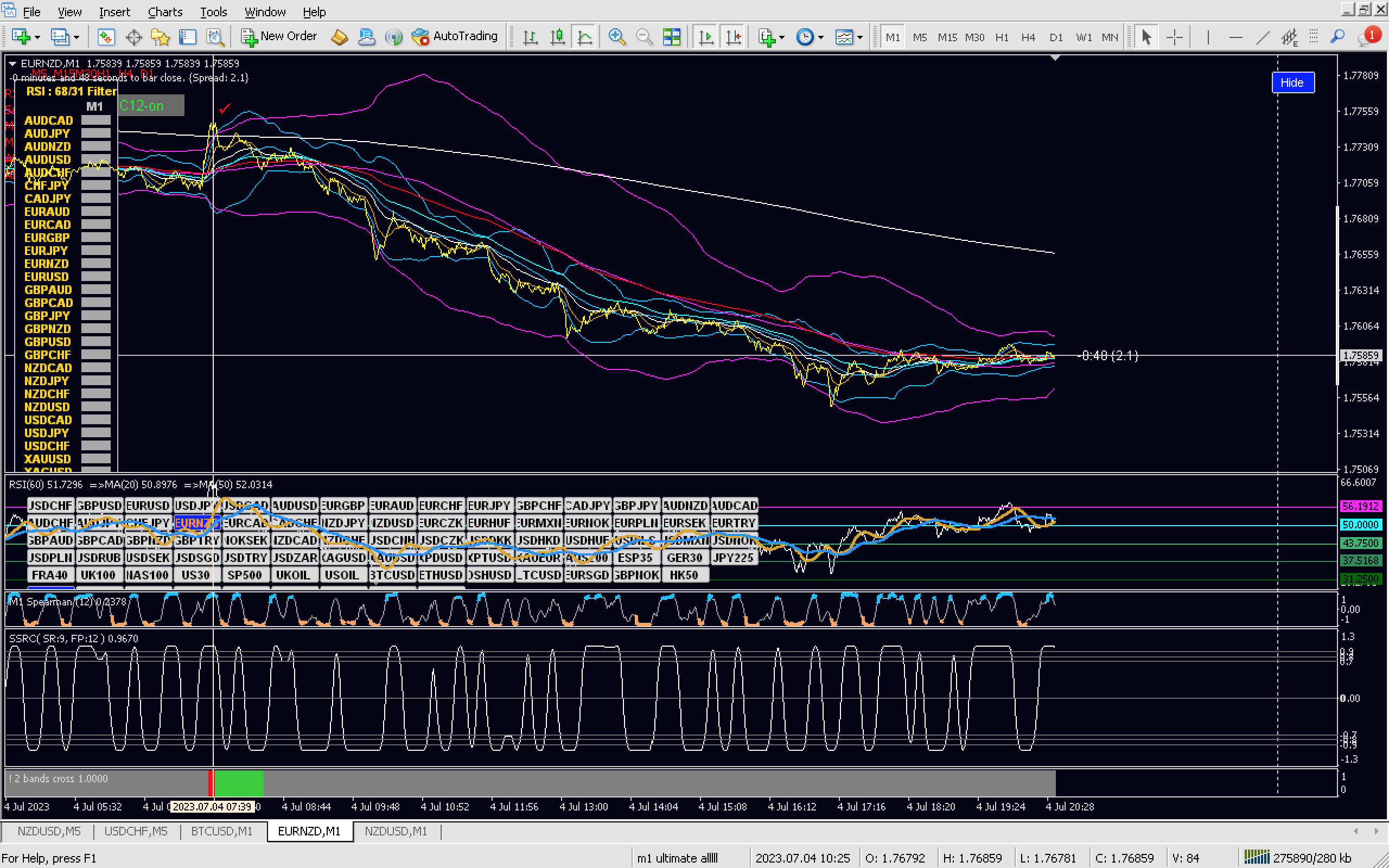Open the Market Watch window icon
This screenshot has width=1389, height=868.
[106, 37]
